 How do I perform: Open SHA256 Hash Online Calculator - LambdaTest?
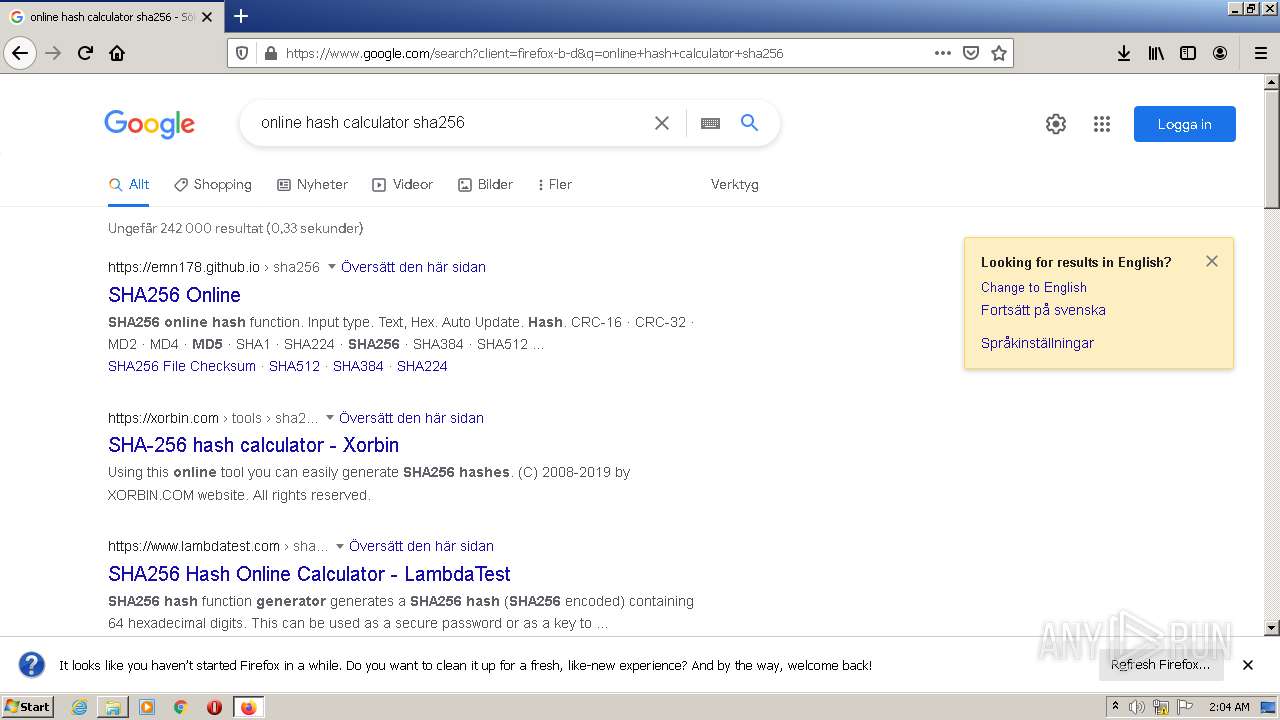(309, 574)
